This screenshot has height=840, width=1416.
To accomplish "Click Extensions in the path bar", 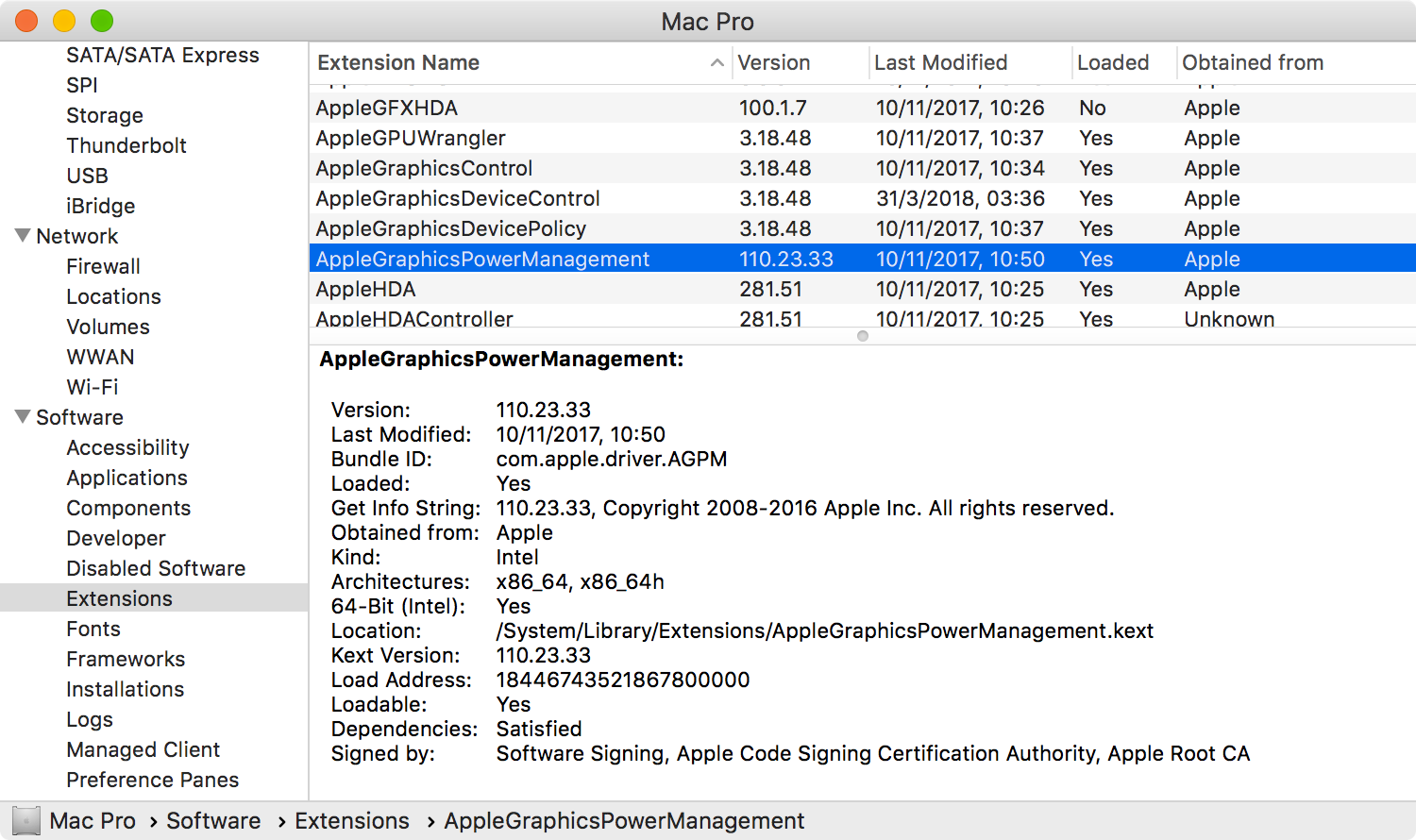I will [x=352, y=821].
